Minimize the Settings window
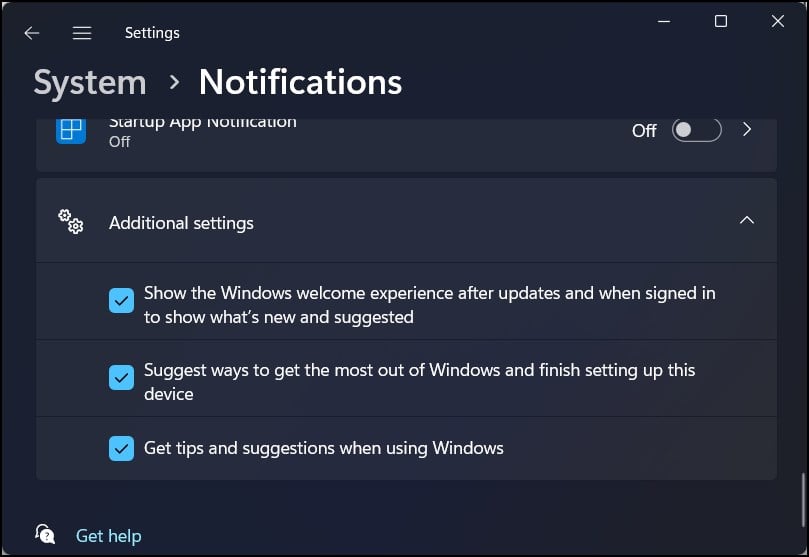Image resolution: width=809 pixels, height=557 pixels. tap(664, 21)
